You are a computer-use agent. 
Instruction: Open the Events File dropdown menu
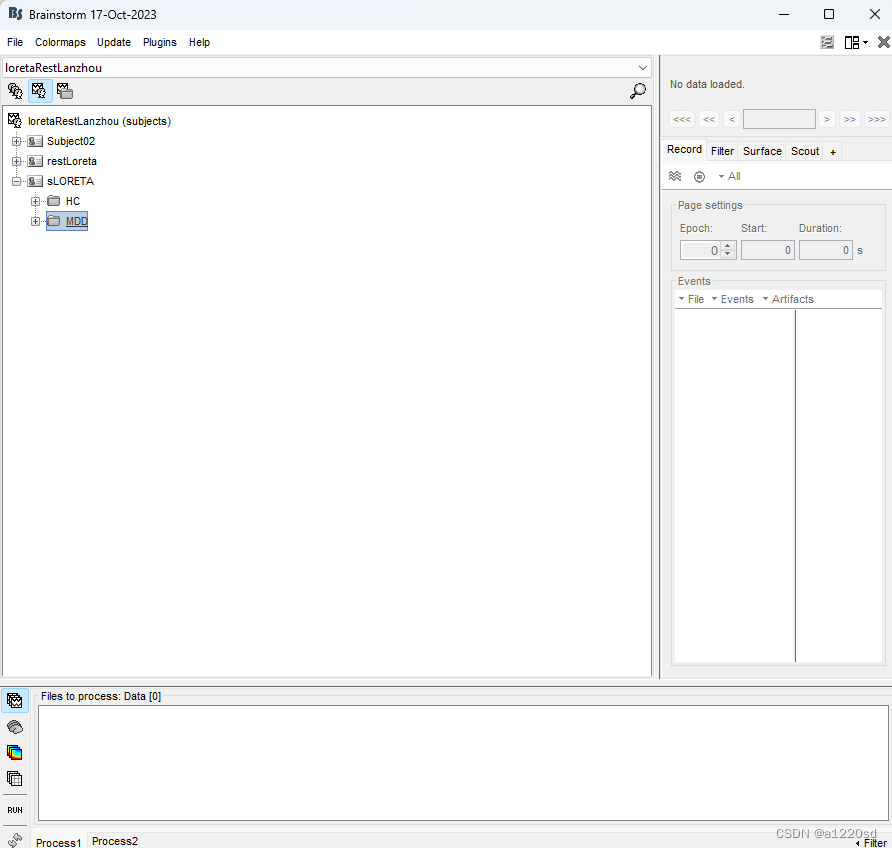tap(691, 299)
